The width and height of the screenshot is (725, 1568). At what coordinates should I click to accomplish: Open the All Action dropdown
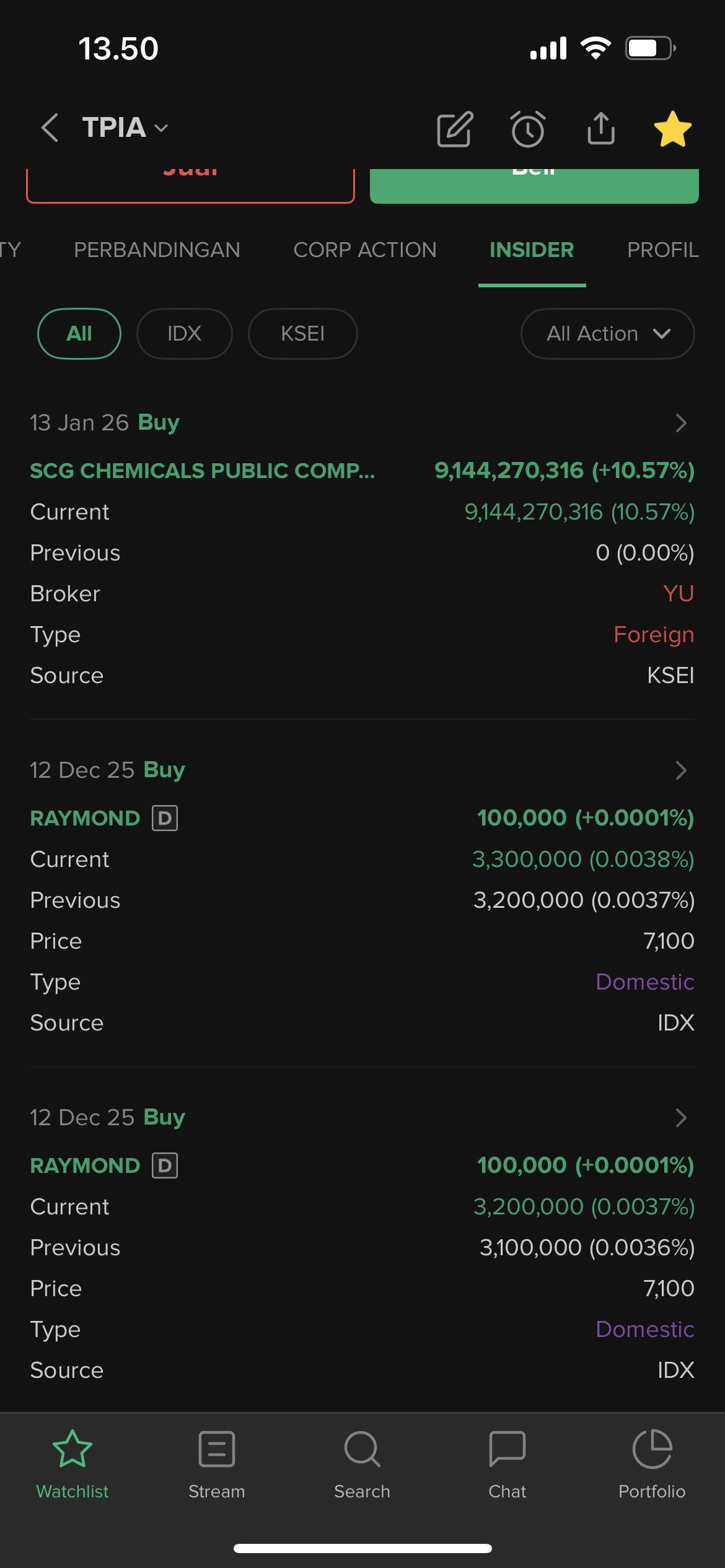click(607, 334)
